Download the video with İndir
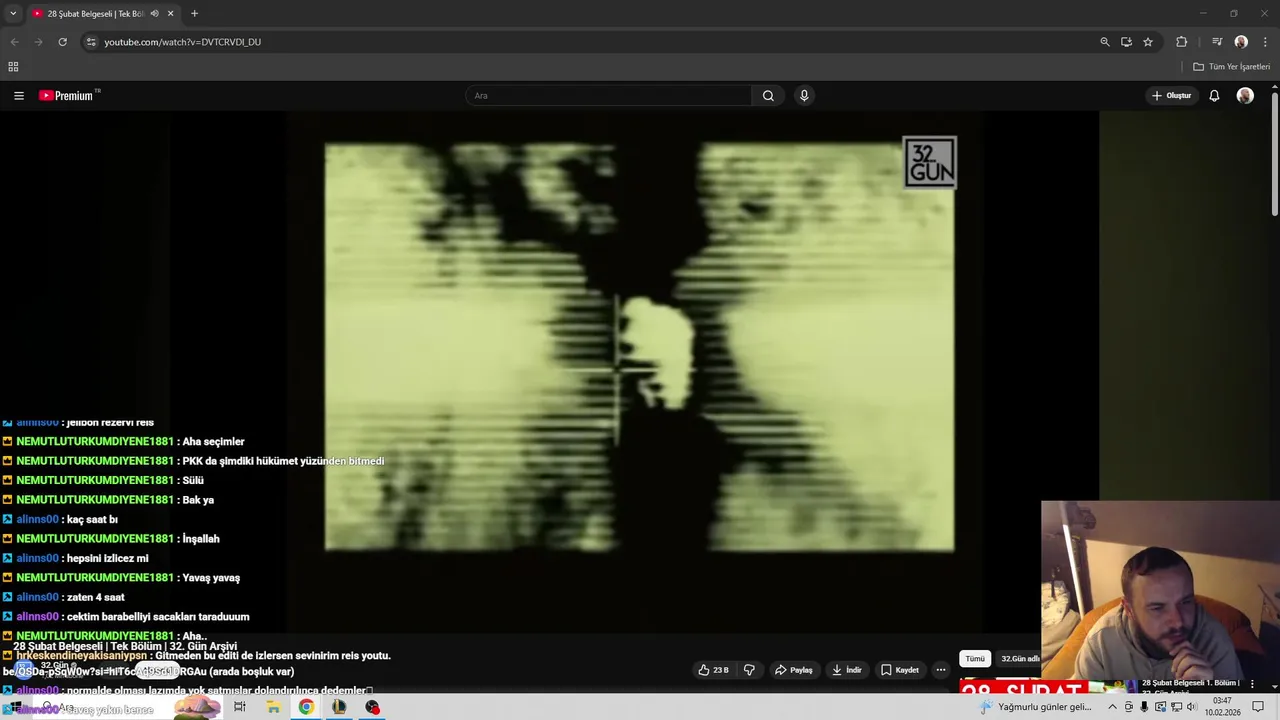The width and height of the screenshot is (1280, 720). 847,670
